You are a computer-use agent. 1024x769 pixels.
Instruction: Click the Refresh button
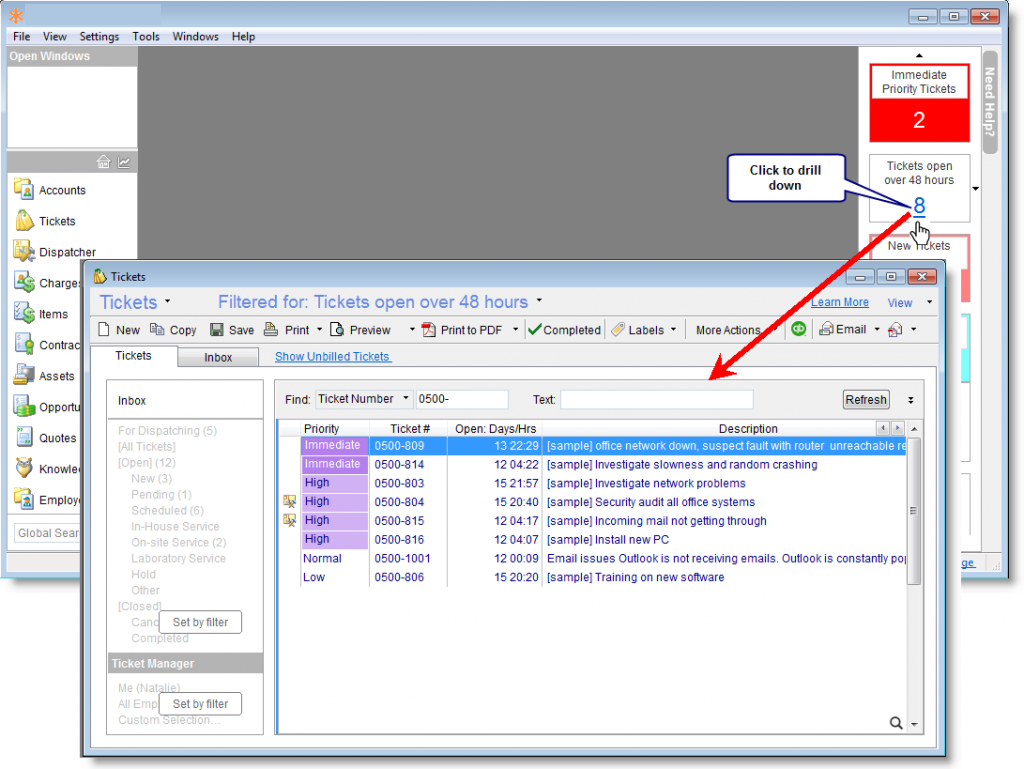click(865, 400)
